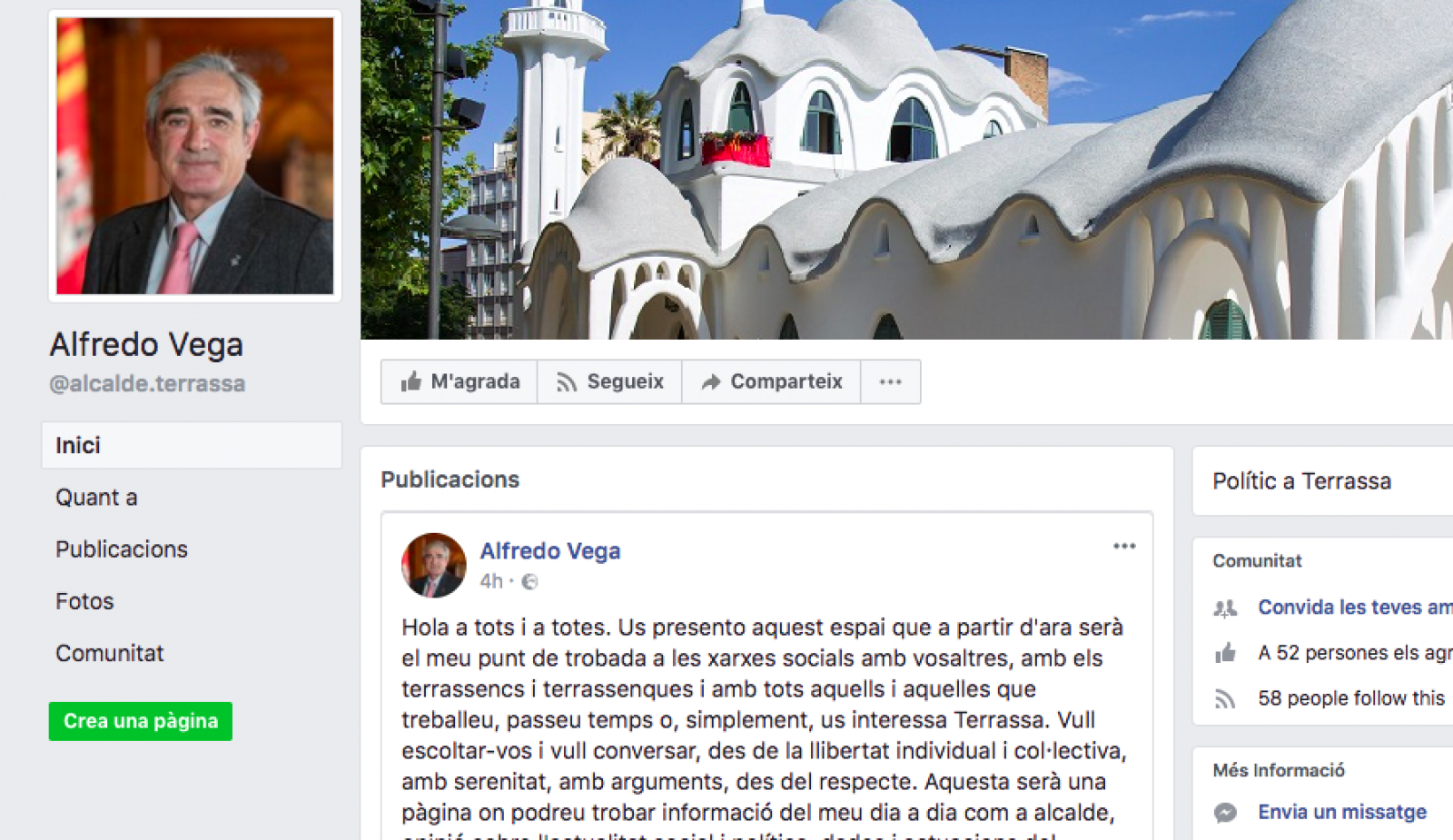Select the Inici tab in sidebar
Viewport: 1453px width, 840px height.
tap(192, 445)
